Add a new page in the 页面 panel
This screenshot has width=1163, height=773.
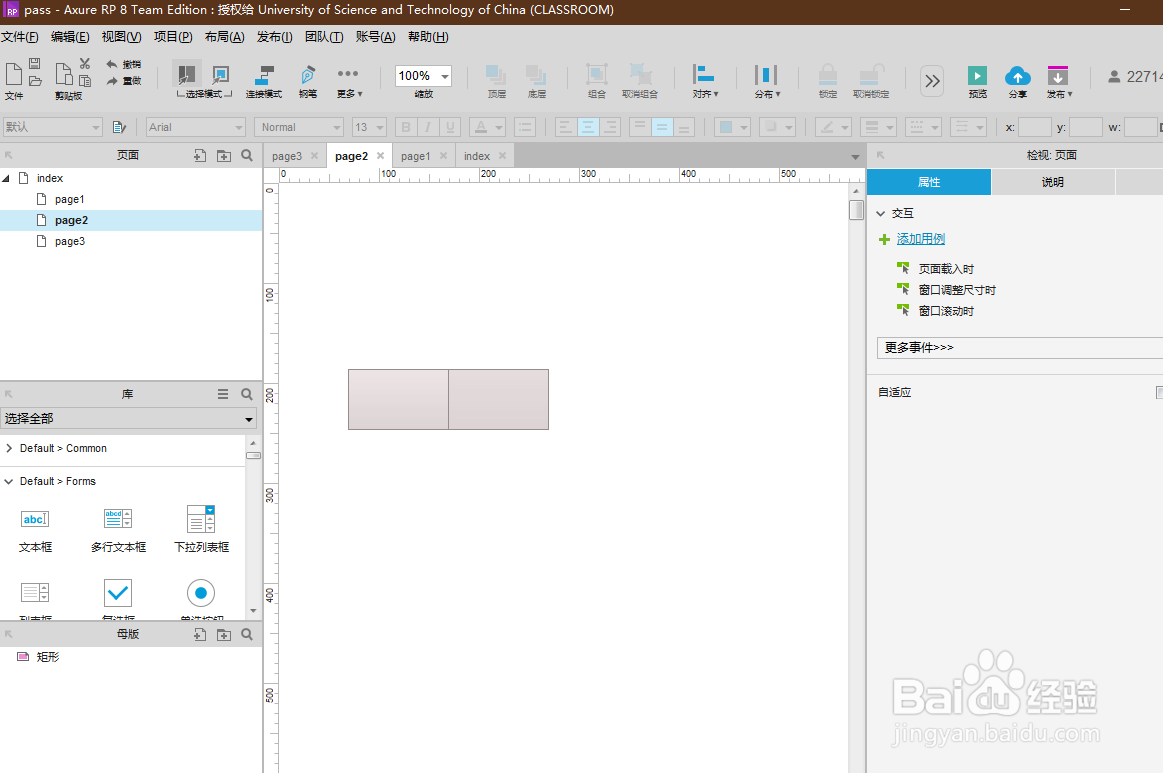pyautogui.click(x=200, y=155)
